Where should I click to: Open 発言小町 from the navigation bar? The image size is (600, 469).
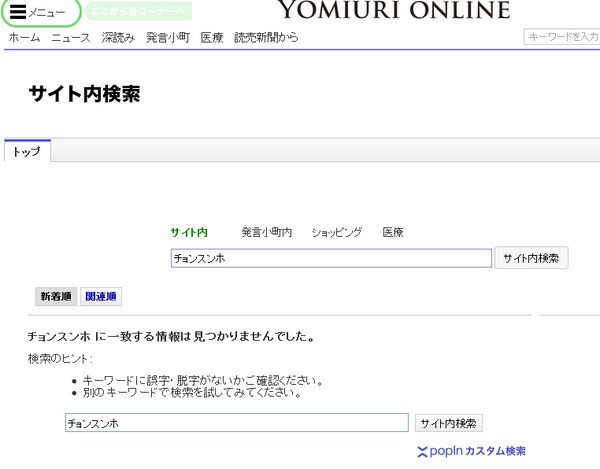[x=168, y=37]
